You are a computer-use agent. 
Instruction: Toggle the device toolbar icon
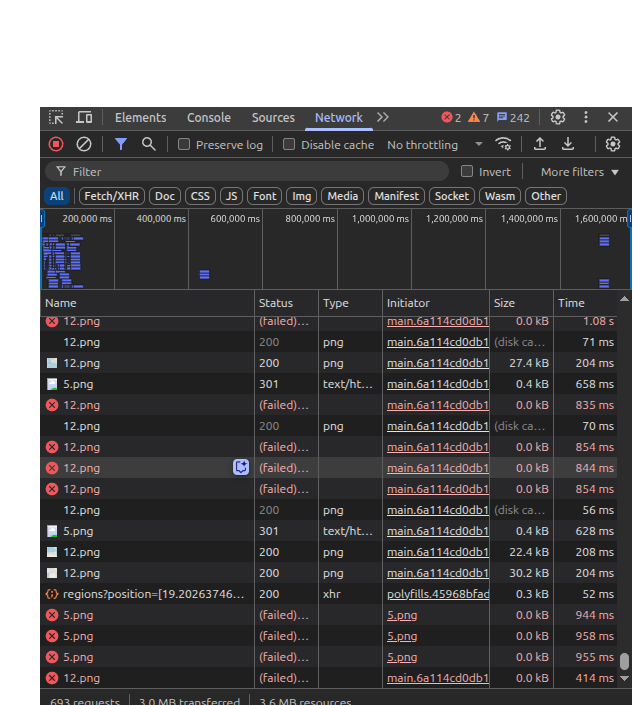84,118
